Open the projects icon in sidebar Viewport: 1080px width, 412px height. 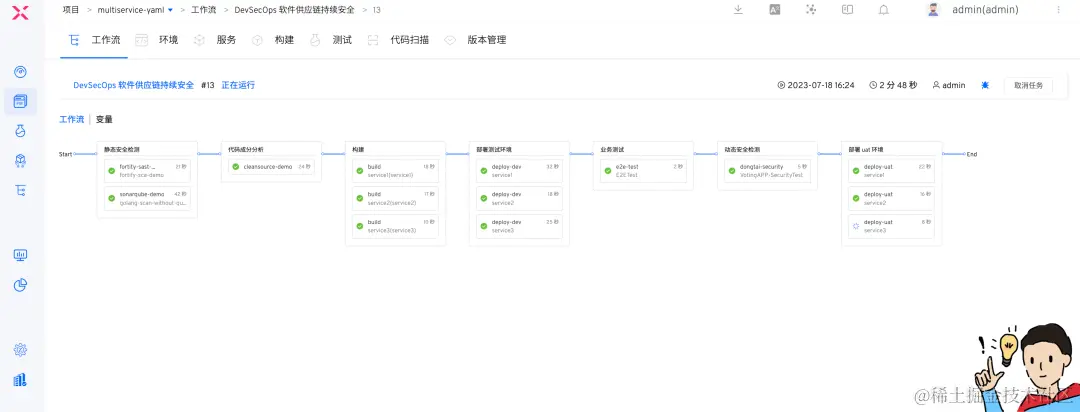21,101
